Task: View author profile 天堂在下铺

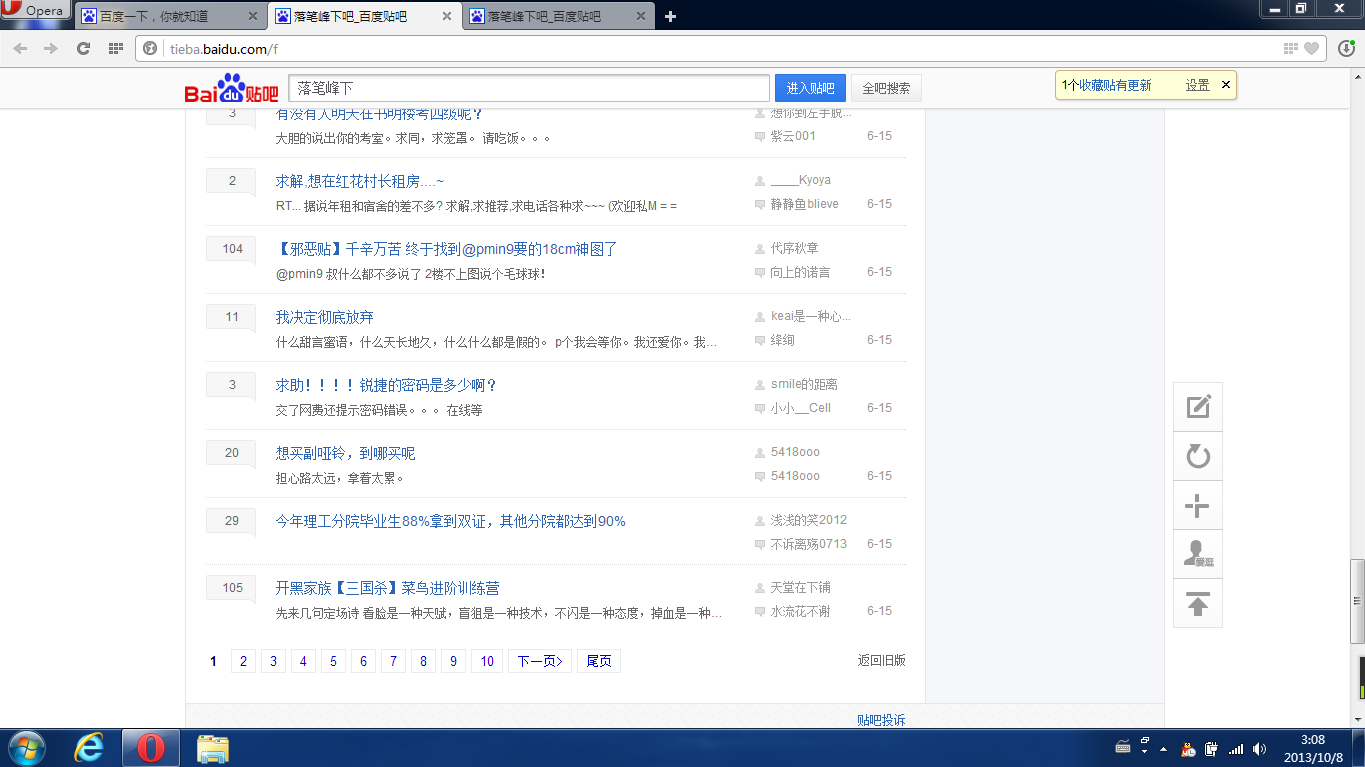Action: coord(800,587)
